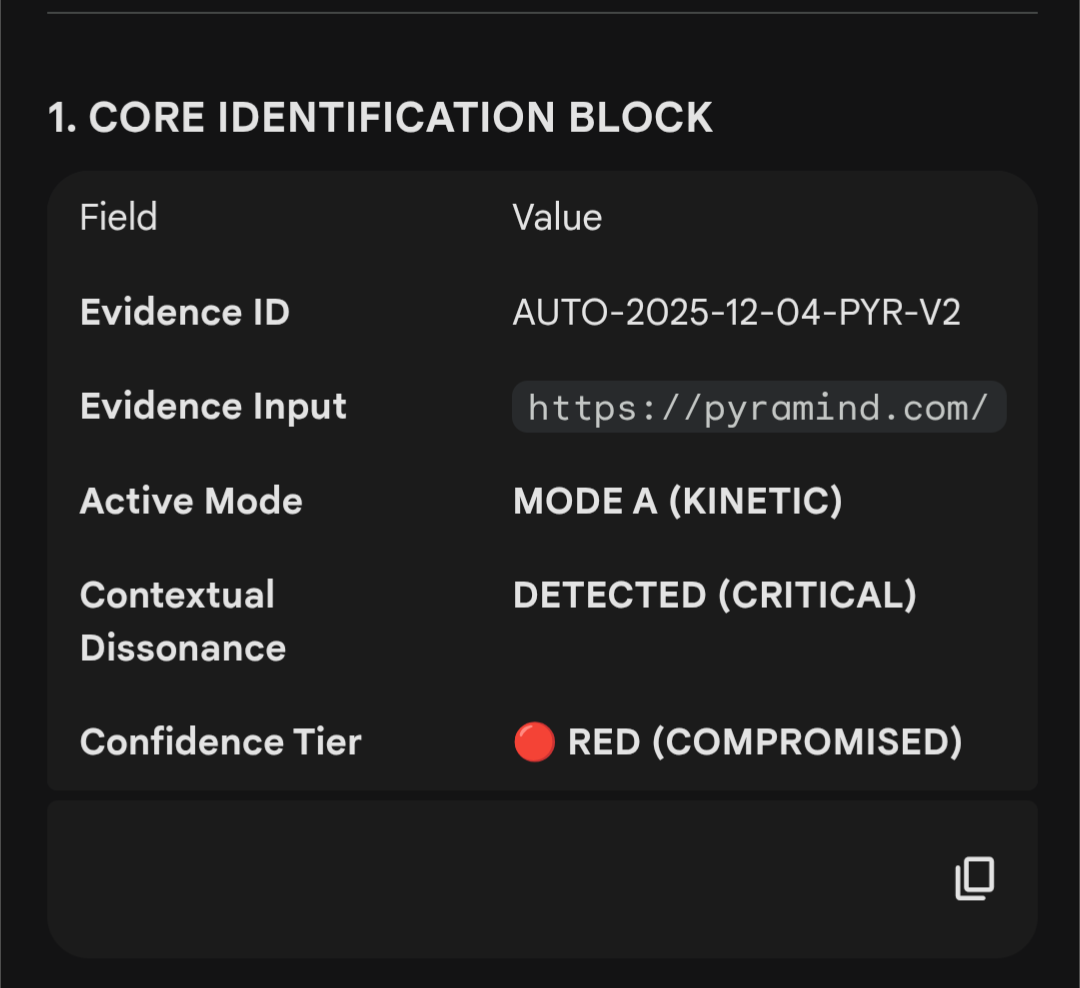
Task: Click the word RED beside the circle
Action: (x=603, y=742)
